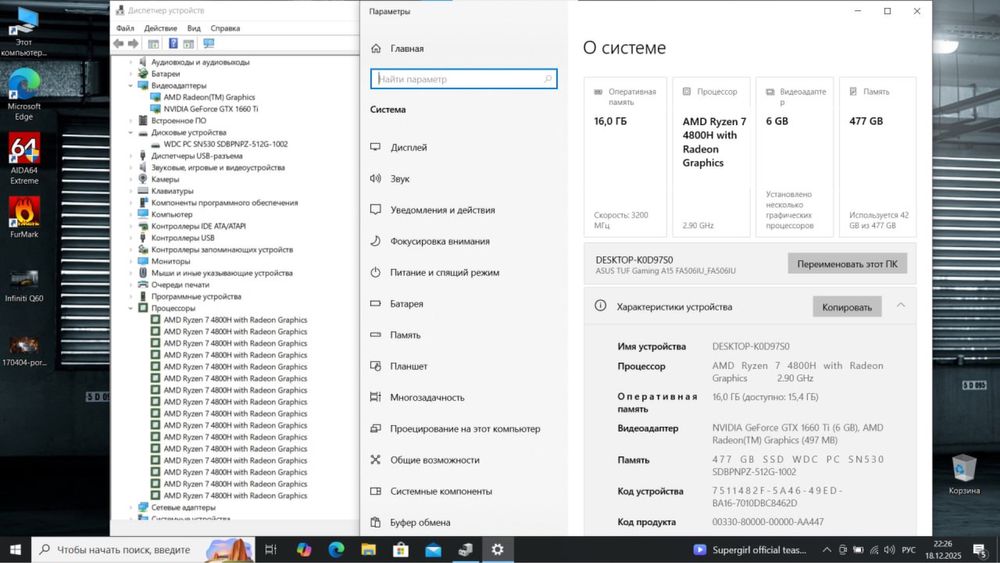Viewport: 1000px width, 563px height.
Task: Open 170404-por desktop file
Action: 24,351
